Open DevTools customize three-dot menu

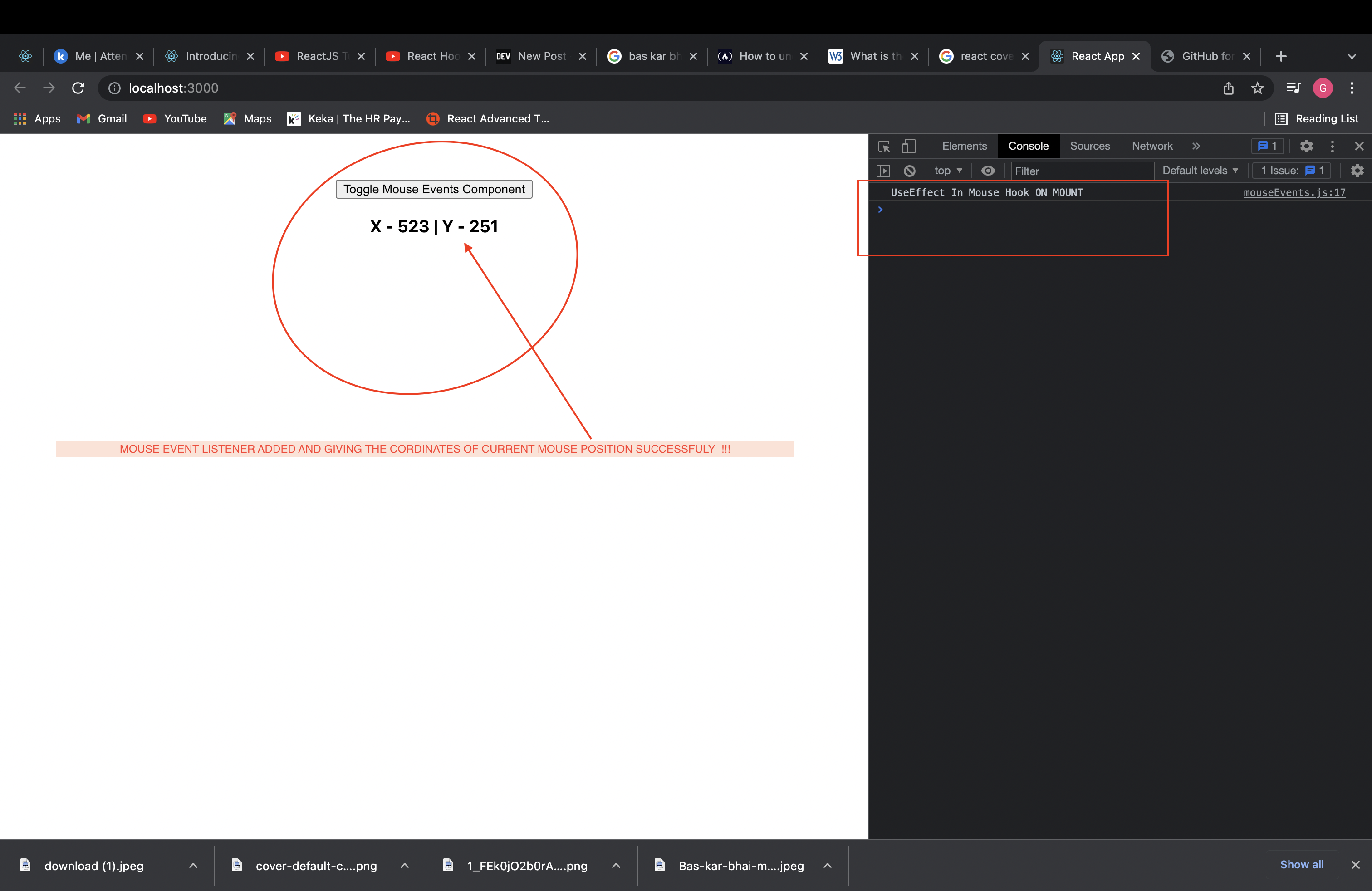point(1332,147)
